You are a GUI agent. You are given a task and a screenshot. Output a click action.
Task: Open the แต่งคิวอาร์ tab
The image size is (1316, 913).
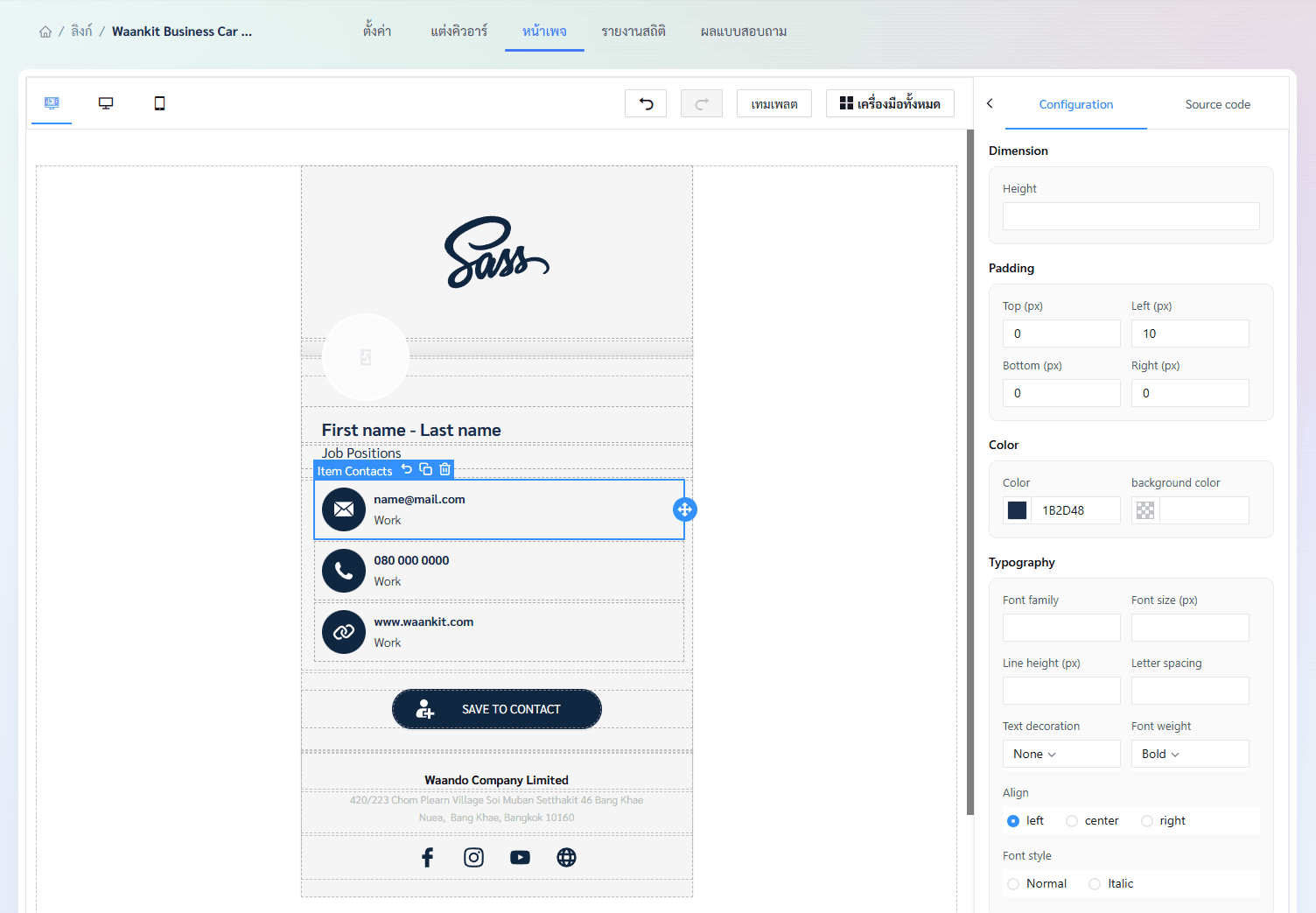click(x=458, y=32)
